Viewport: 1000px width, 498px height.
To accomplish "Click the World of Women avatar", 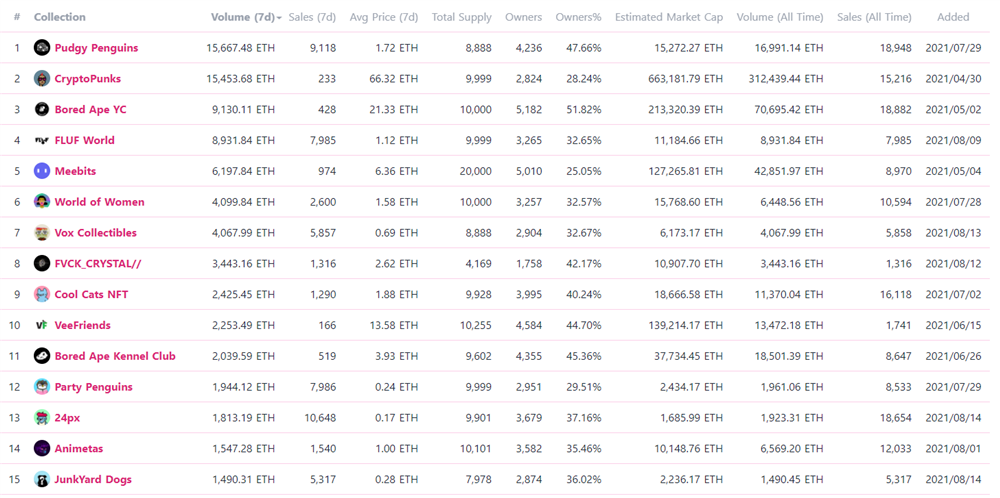I will click(41, 201).
